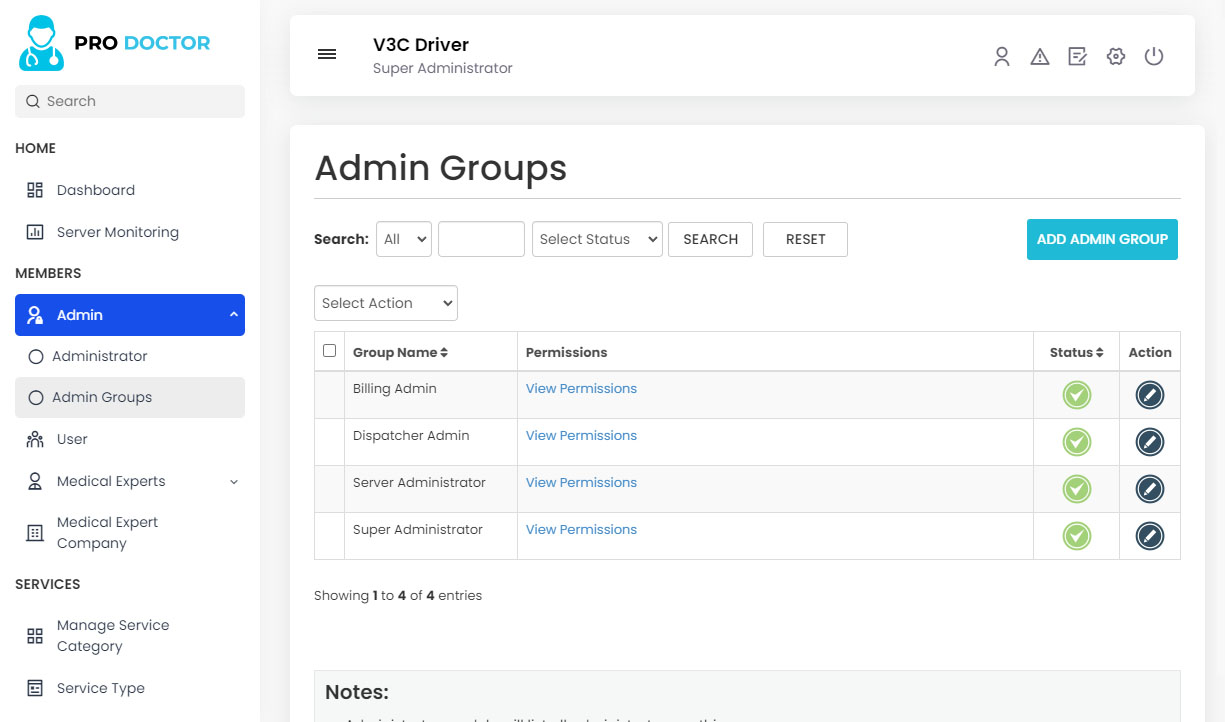Click the green status check for Dispatcher Admin
Viewport: 1225px width, 722px height.
[x=1076, y=441]
